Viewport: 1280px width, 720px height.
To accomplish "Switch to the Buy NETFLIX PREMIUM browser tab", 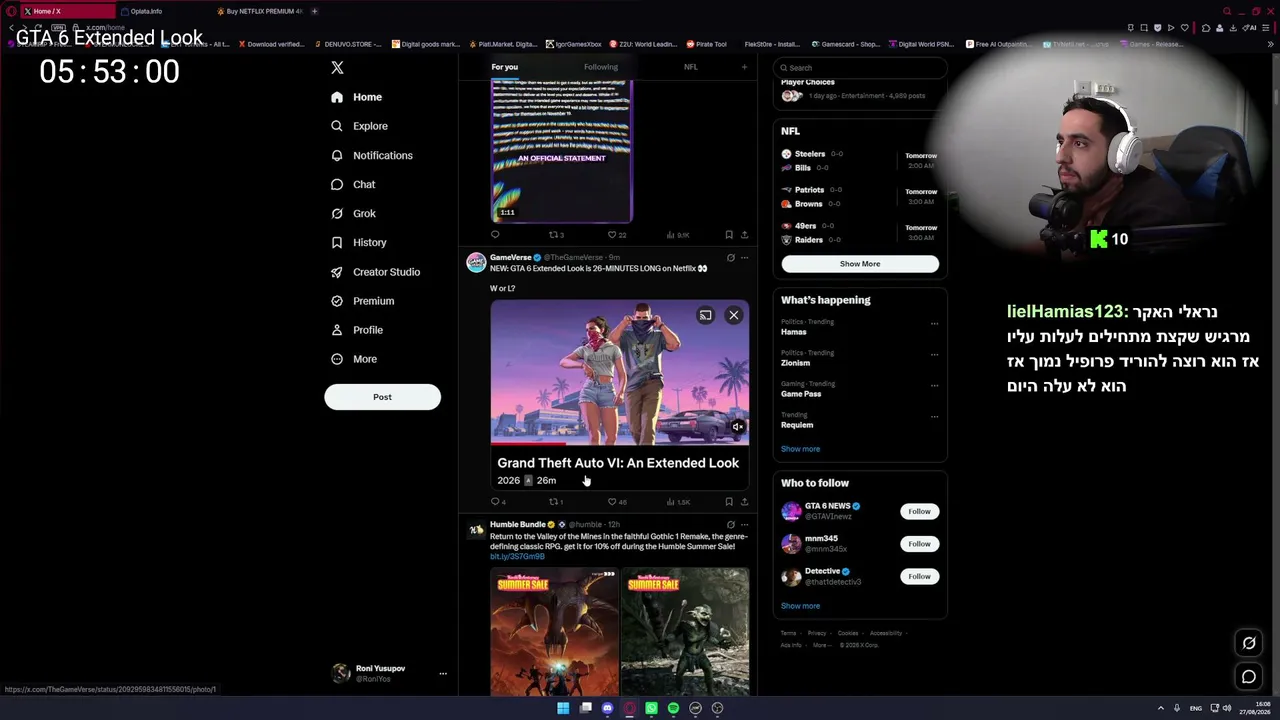I will 258,11.
